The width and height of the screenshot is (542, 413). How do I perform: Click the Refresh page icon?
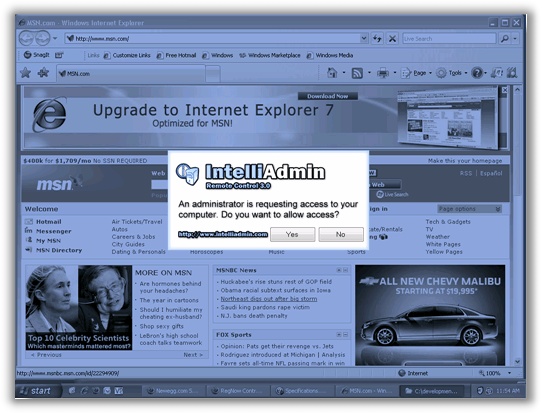[x=377, y=38]
